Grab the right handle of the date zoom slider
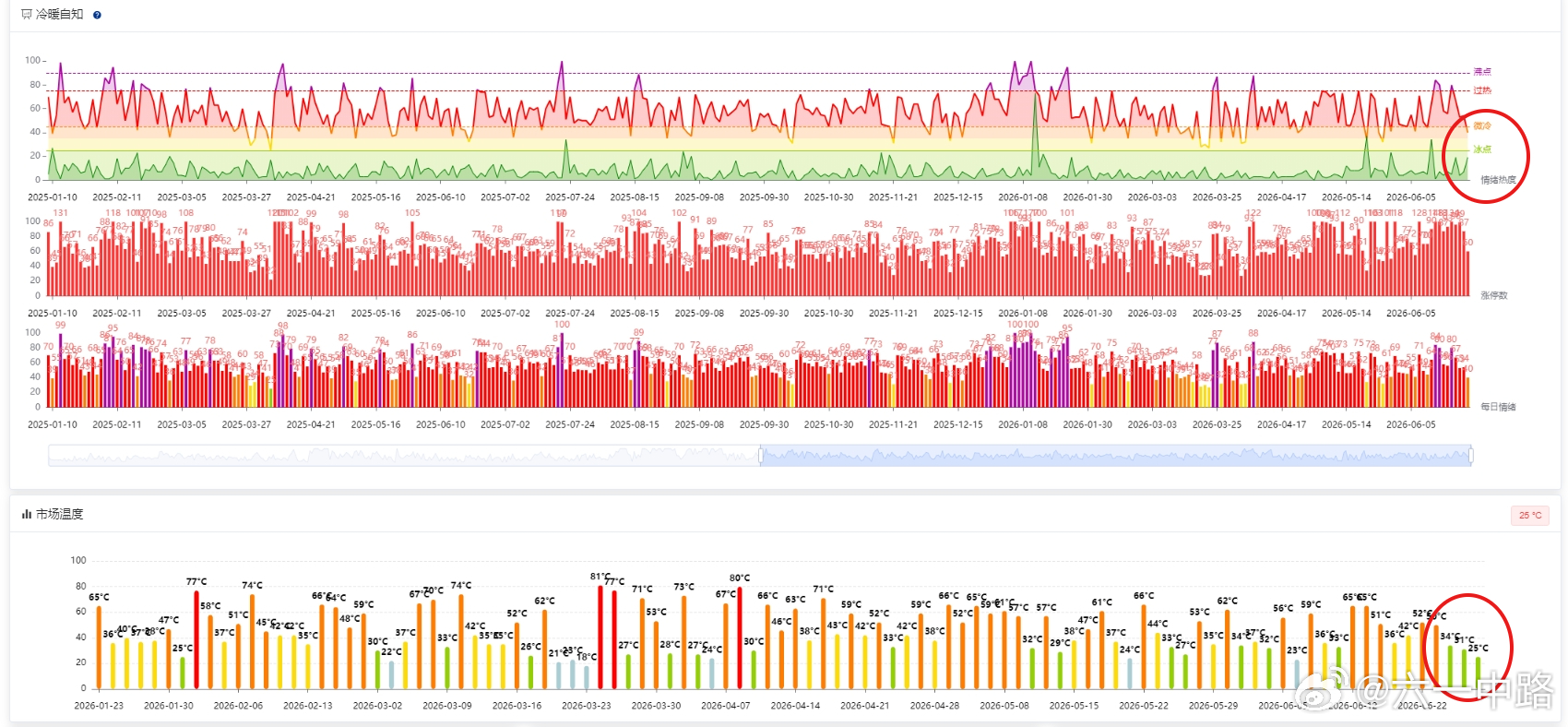This screenshot has width=1568, height=727. (x=1471, y=455)
